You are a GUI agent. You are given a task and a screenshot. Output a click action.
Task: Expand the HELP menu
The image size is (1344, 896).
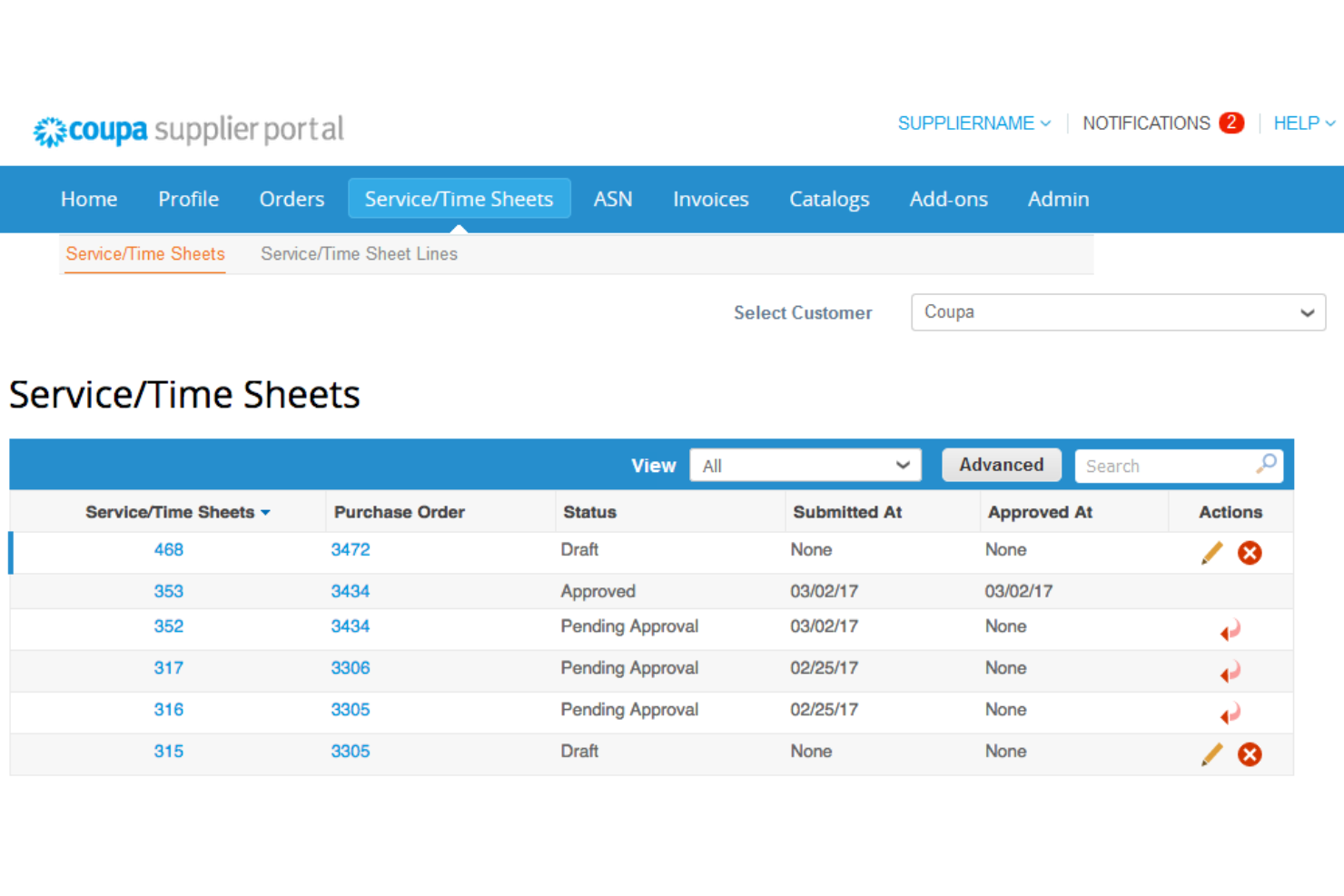pos(1303,123)
